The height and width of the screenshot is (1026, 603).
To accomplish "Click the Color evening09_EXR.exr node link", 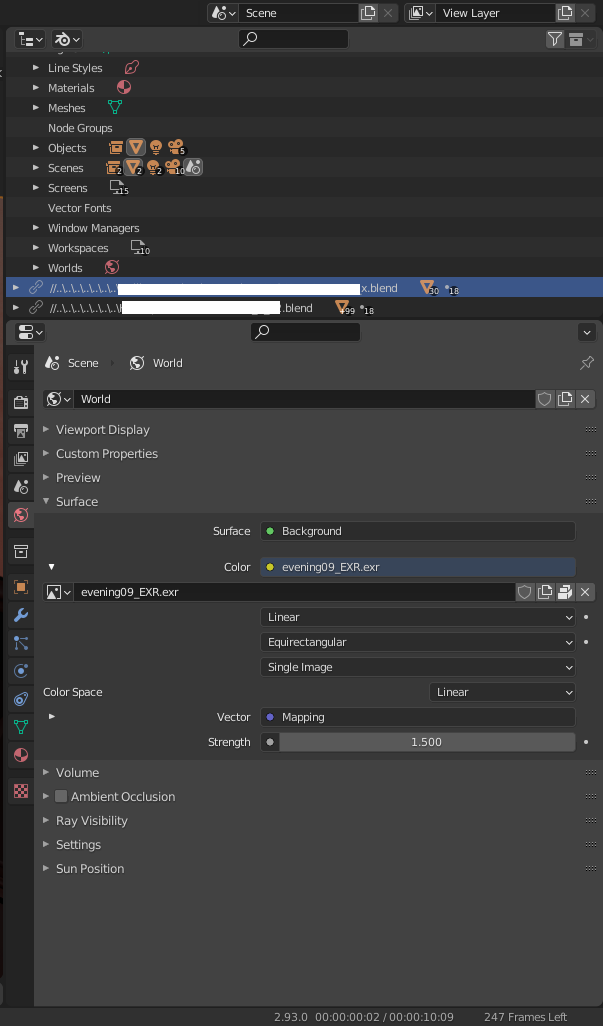I will coord(418,567).
